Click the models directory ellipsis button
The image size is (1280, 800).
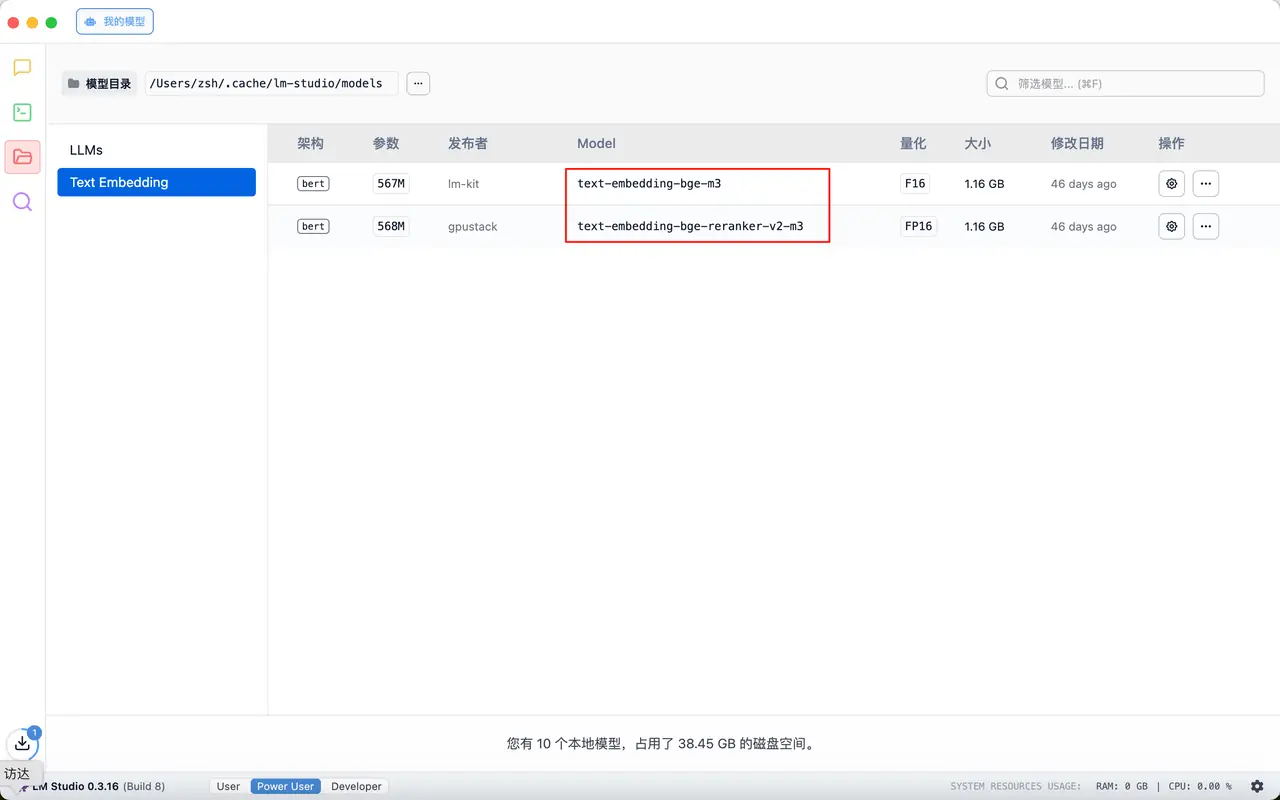(x=418, y=83)
